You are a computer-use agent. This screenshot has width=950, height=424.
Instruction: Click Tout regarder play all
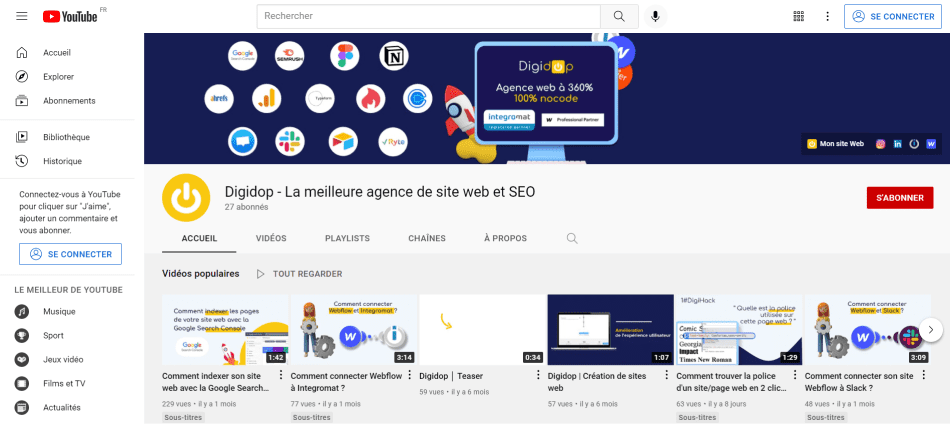[299, 274]
